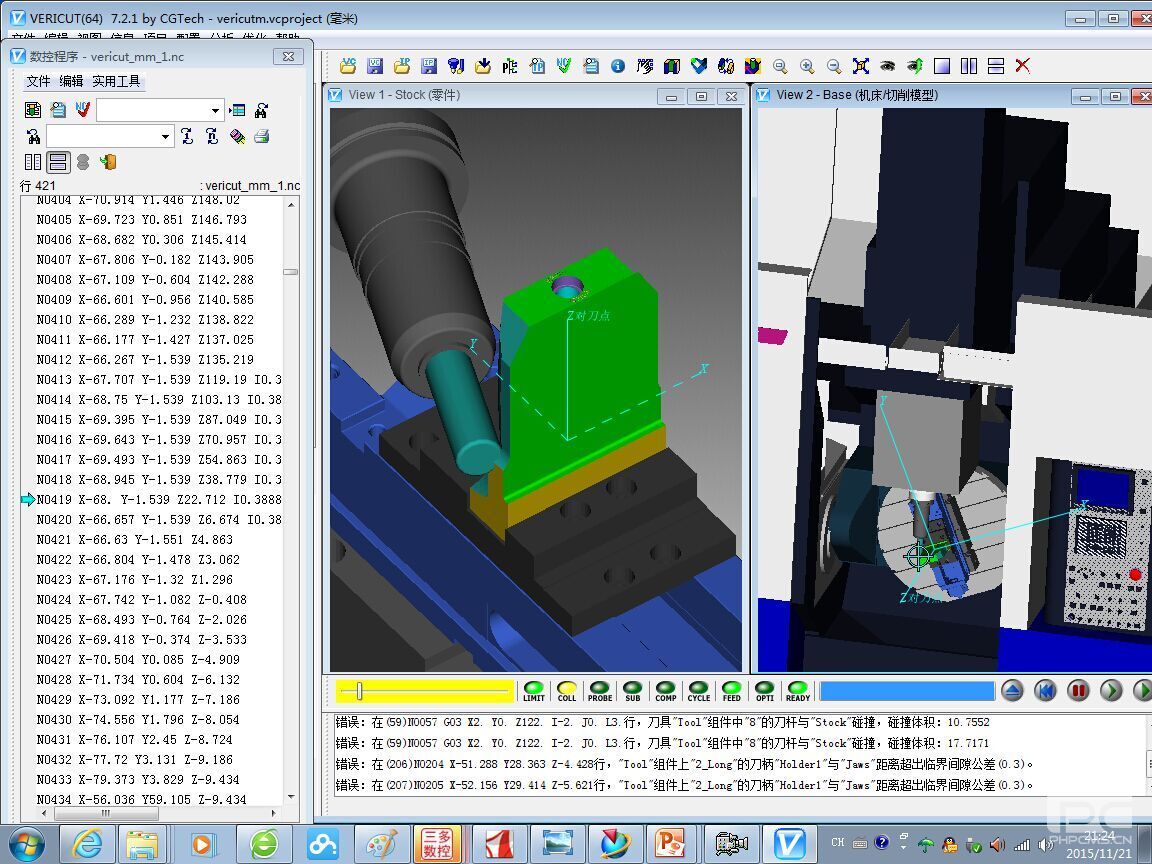Viewport: 1152px width, 864px height.
Task: Select NC line N0419 in program listing
Action: [x=159, y=500]
